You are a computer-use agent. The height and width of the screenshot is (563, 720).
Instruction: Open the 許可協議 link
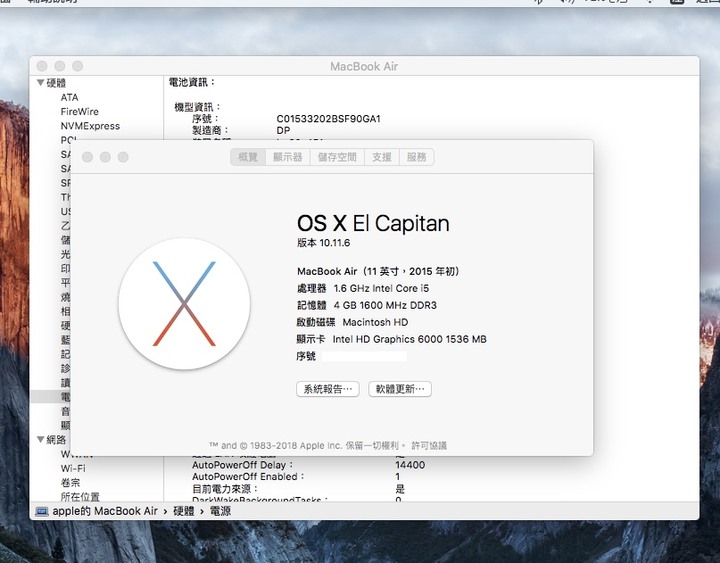click(429, 445)
